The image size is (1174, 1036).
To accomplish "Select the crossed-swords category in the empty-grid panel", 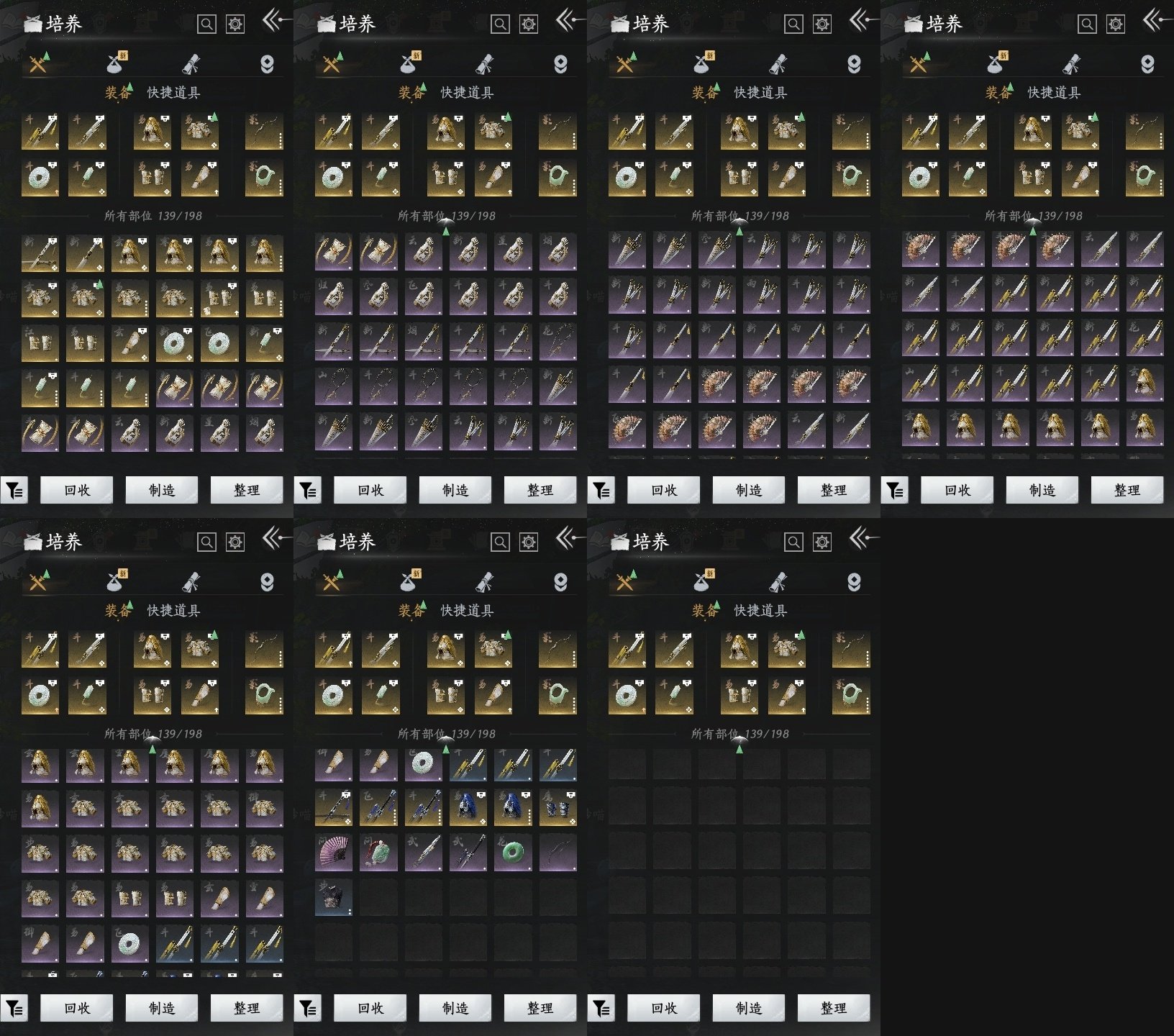I will point(626,582).
